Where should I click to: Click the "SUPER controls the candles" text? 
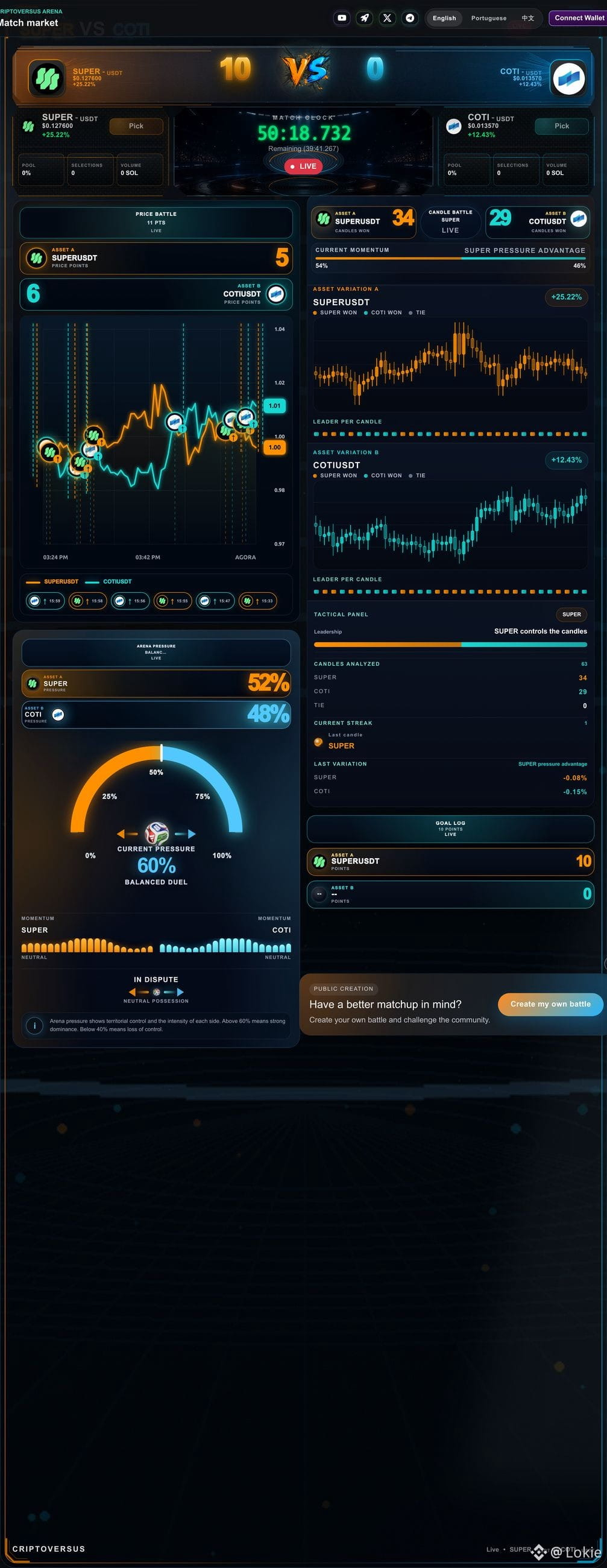click(540, 631)
